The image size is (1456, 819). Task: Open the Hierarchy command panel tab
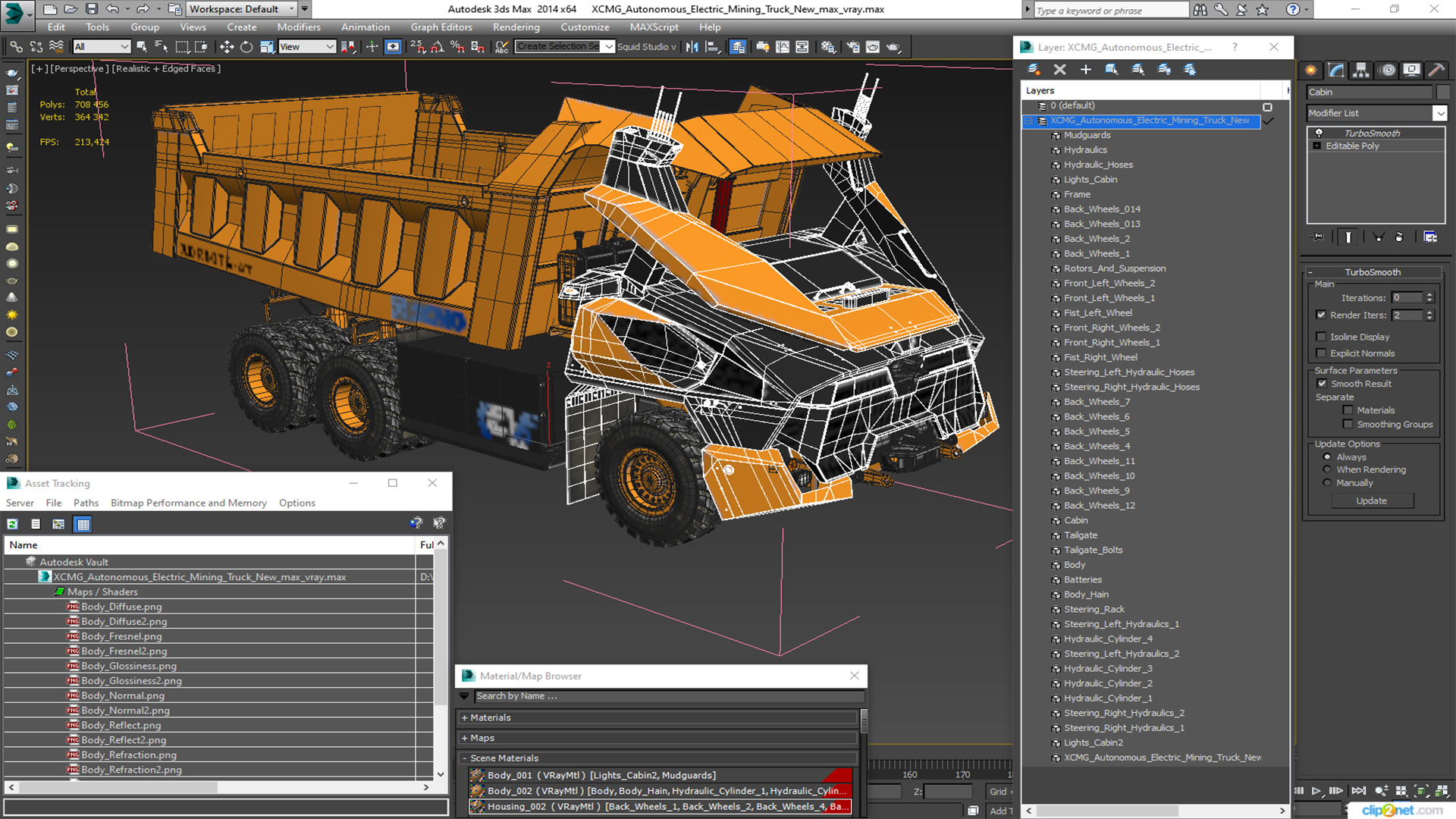click(x=1362, y=71)
